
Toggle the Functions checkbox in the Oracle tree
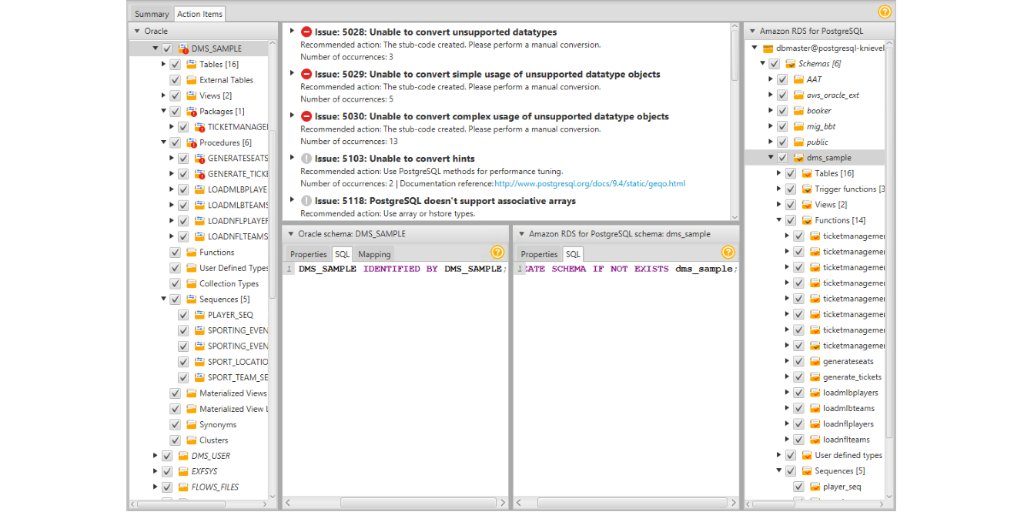(x=175, y=252)
